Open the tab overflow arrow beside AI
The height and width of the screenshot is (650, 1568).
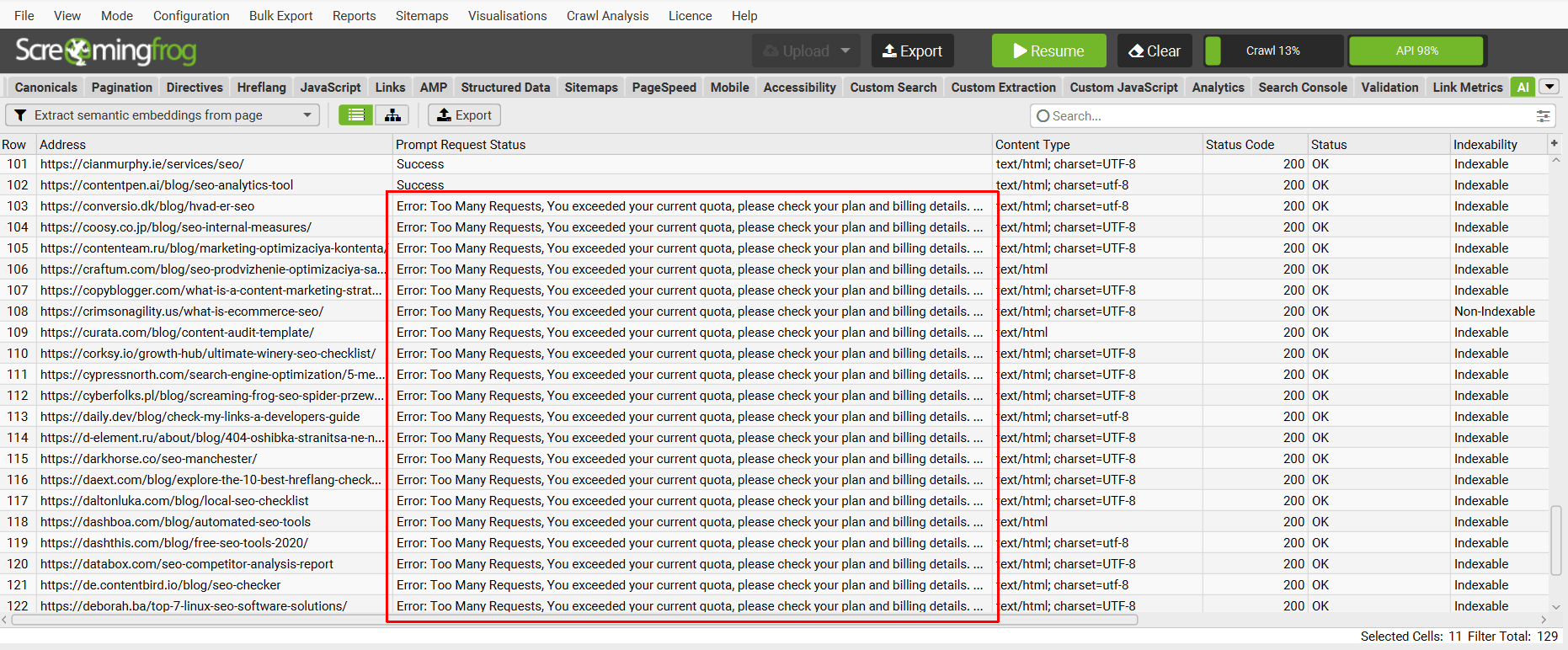(1549, 87)
